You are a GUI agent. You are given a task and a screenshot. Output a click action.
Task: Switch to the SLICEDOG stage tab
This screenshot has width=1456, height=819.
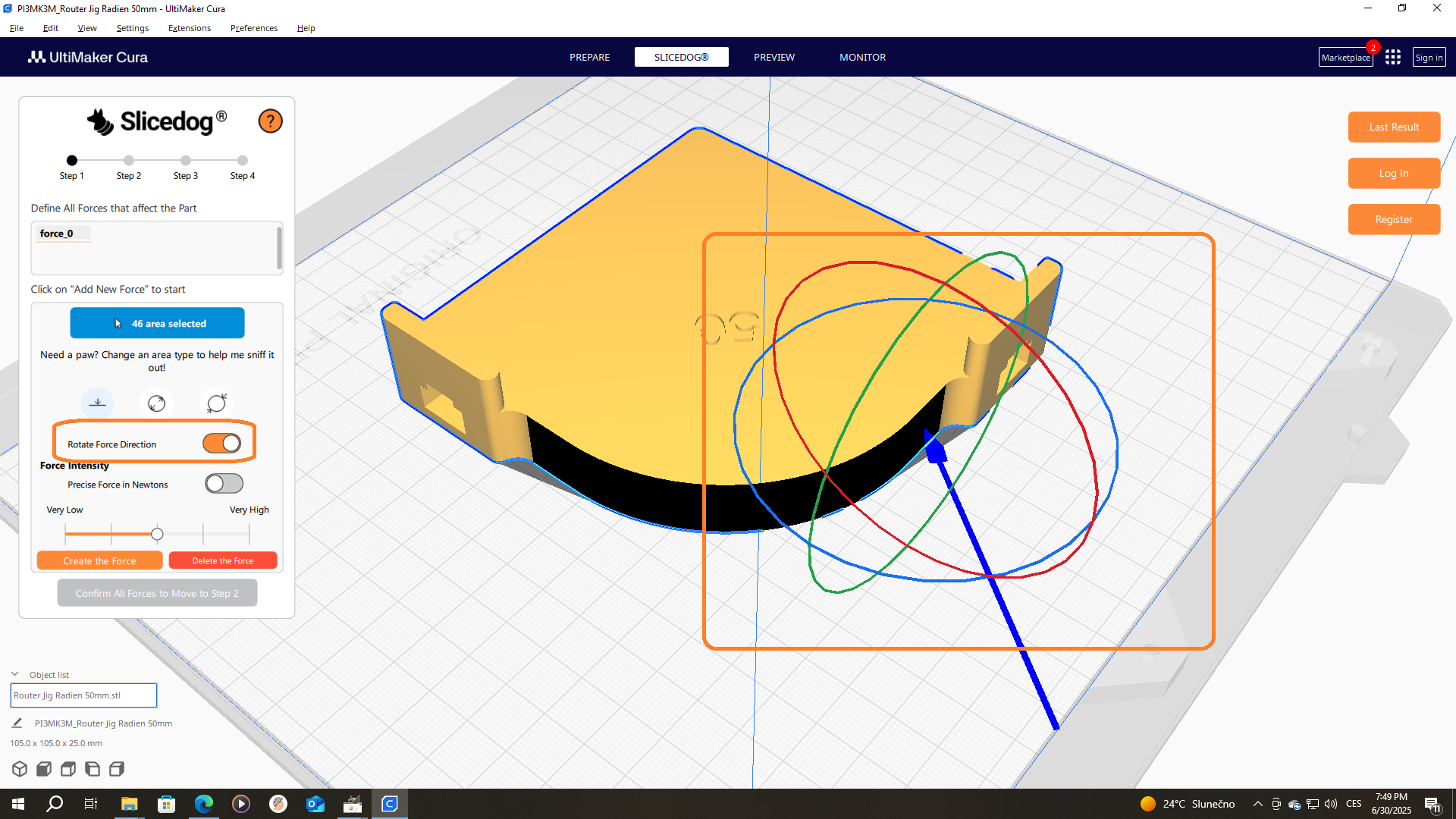(x=682, y=58)
